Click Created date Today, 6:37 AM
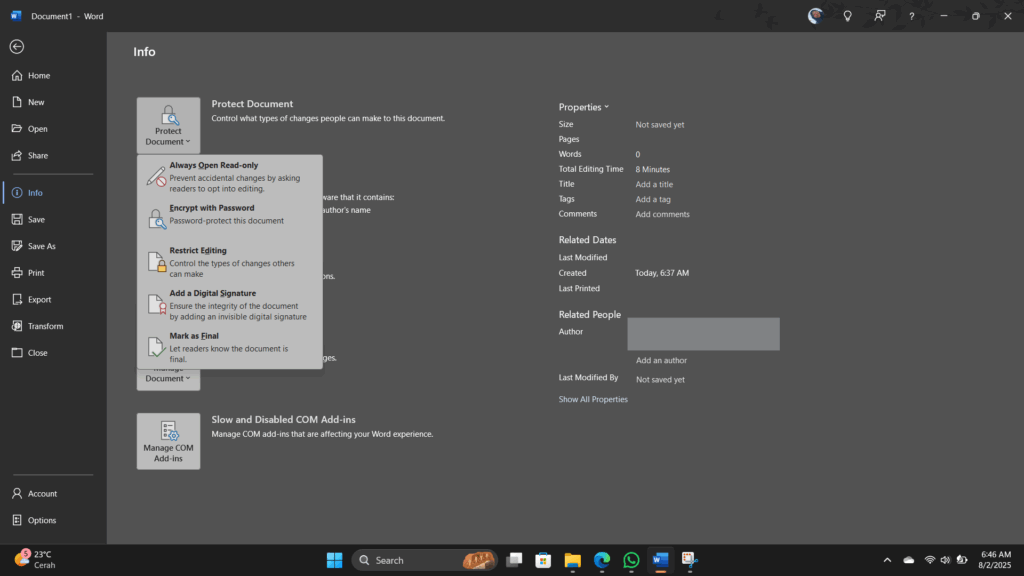This screenshot has width=1024, height=576. 662,273
